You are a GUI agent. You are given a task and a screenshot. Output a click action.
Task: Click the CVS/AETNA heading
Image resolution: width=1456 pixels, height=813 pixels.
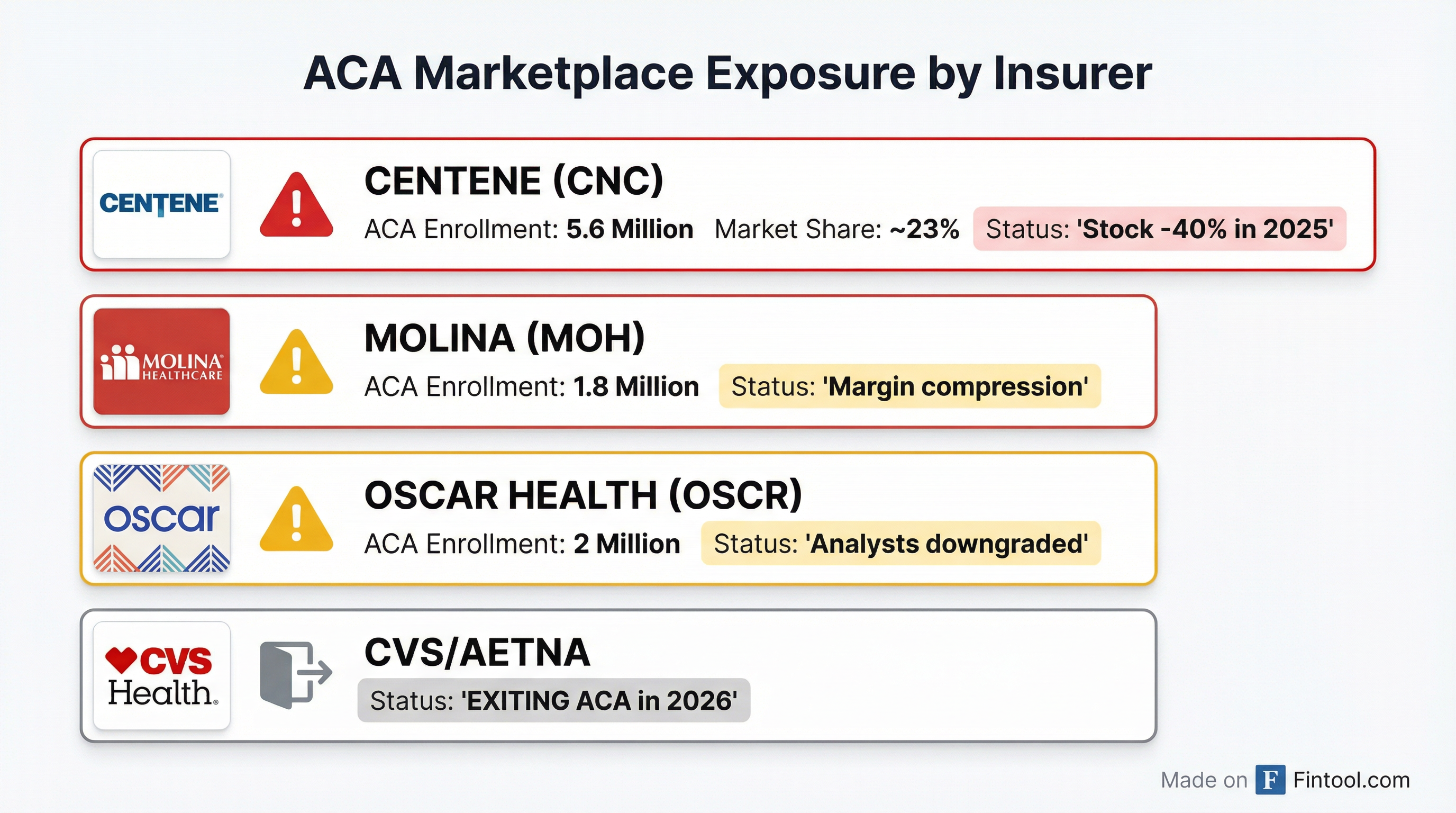coord(477,653)
